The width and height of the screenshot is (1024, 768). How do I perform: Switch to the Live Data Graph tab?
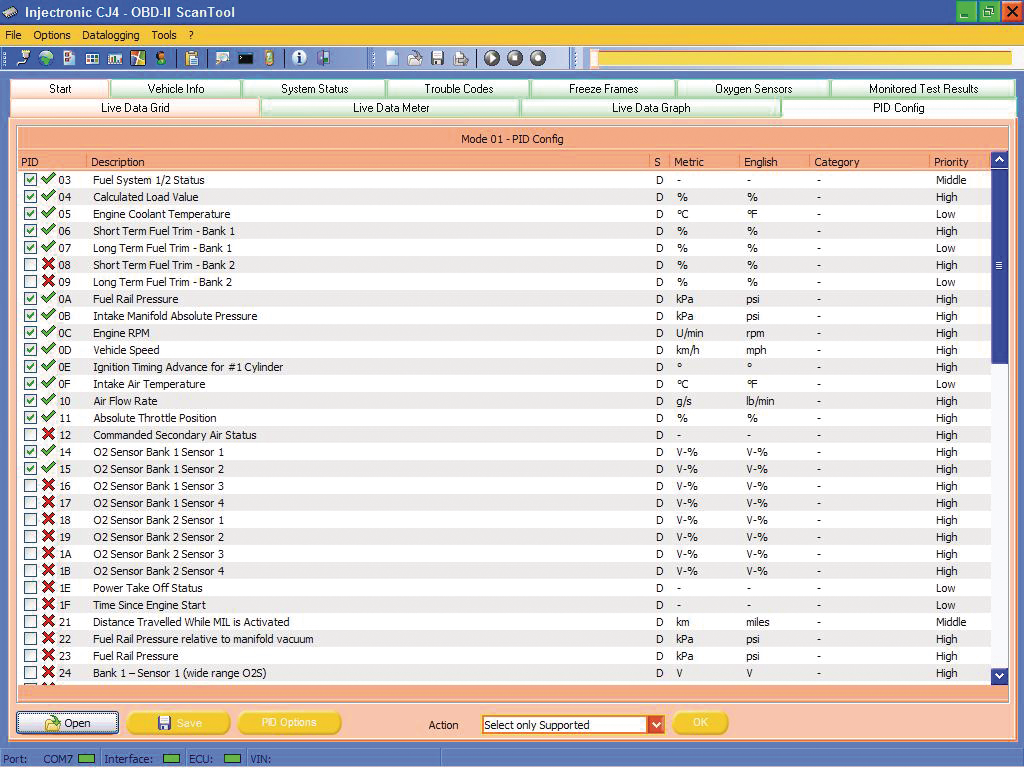[x=651, y=107]
